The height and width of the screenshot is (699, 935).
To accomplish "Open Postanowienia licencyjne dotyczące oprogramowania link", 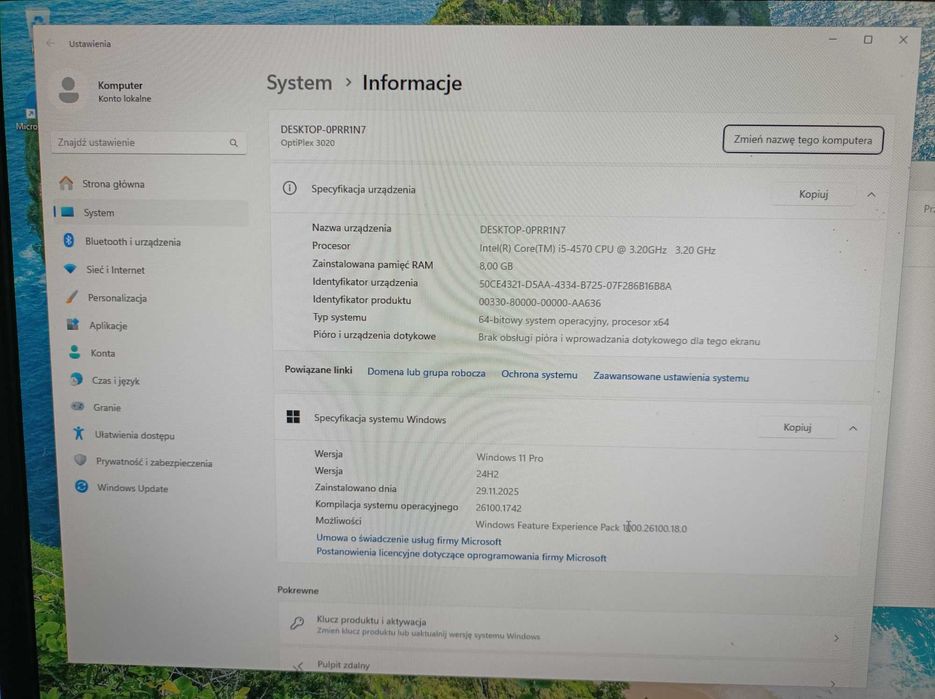I will (461, 555).
